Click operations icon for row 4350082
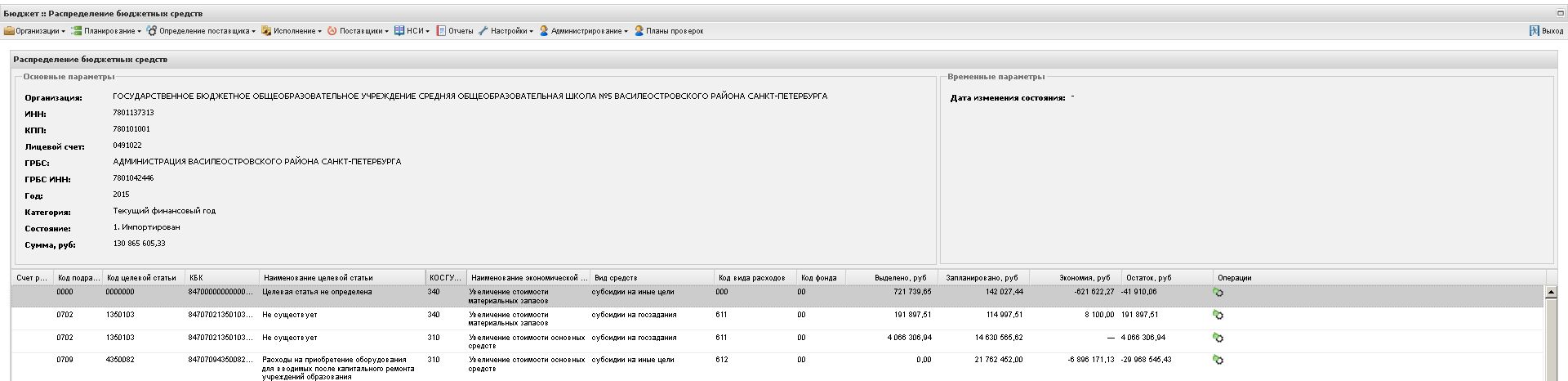1568x381 pixels. [1218, 360]
